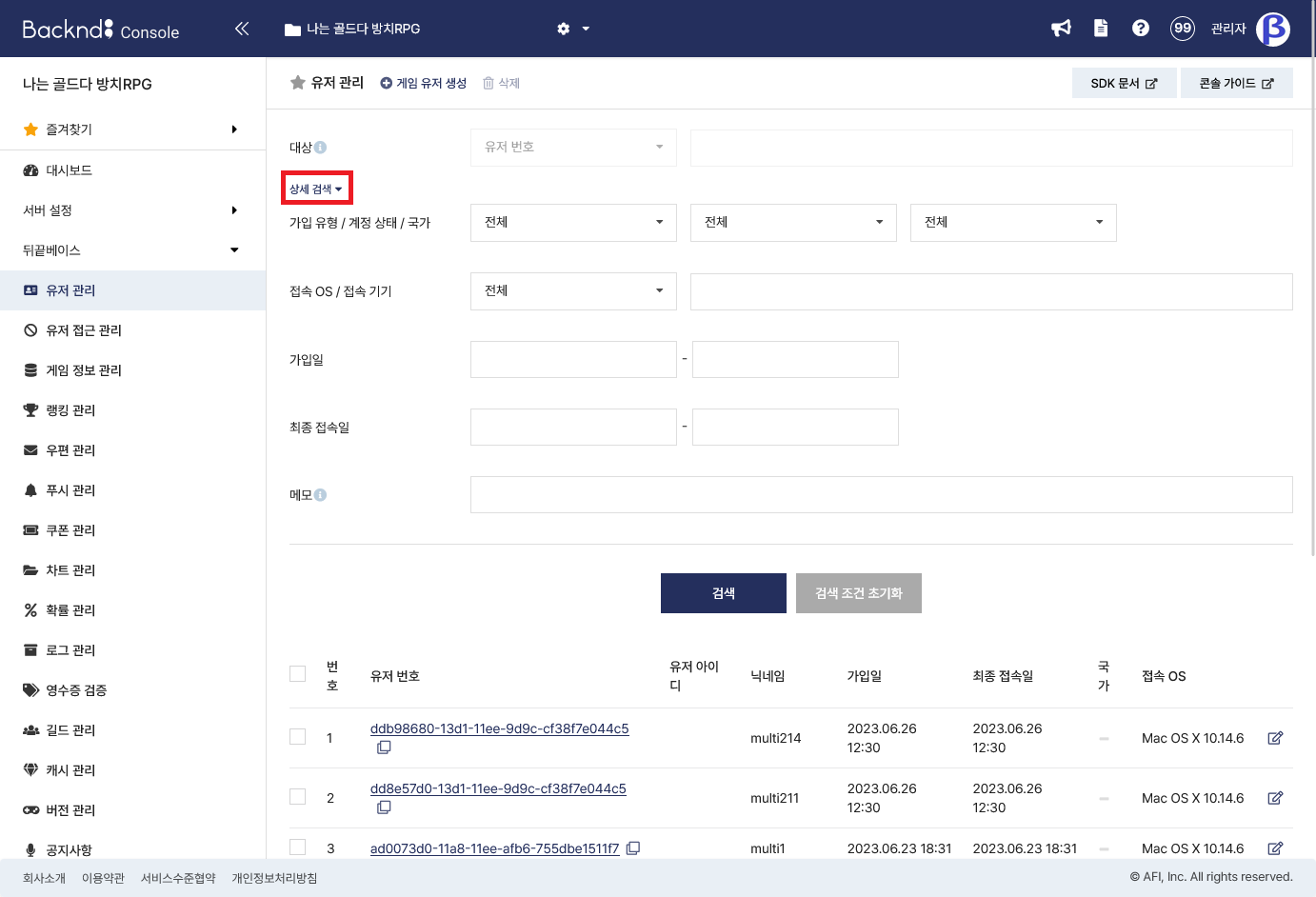The height and width of the screenshot is (897, 1316).
Task: Go to 쿠폰 관리 in the sidebar
Action: (x=71, y=530)
